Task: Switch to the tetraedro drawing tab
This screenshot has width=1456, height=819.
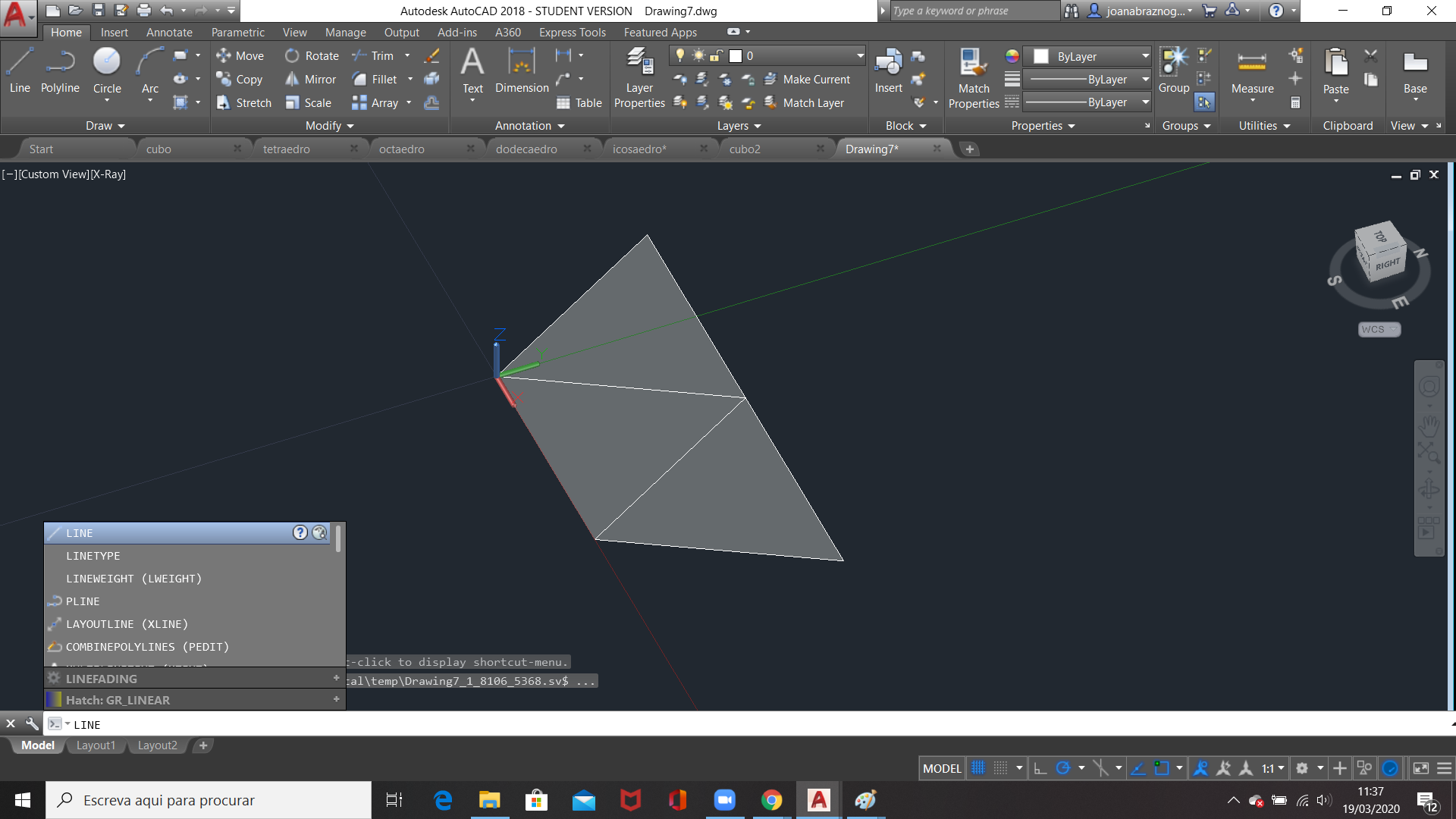Action: (x=287, y=149)
